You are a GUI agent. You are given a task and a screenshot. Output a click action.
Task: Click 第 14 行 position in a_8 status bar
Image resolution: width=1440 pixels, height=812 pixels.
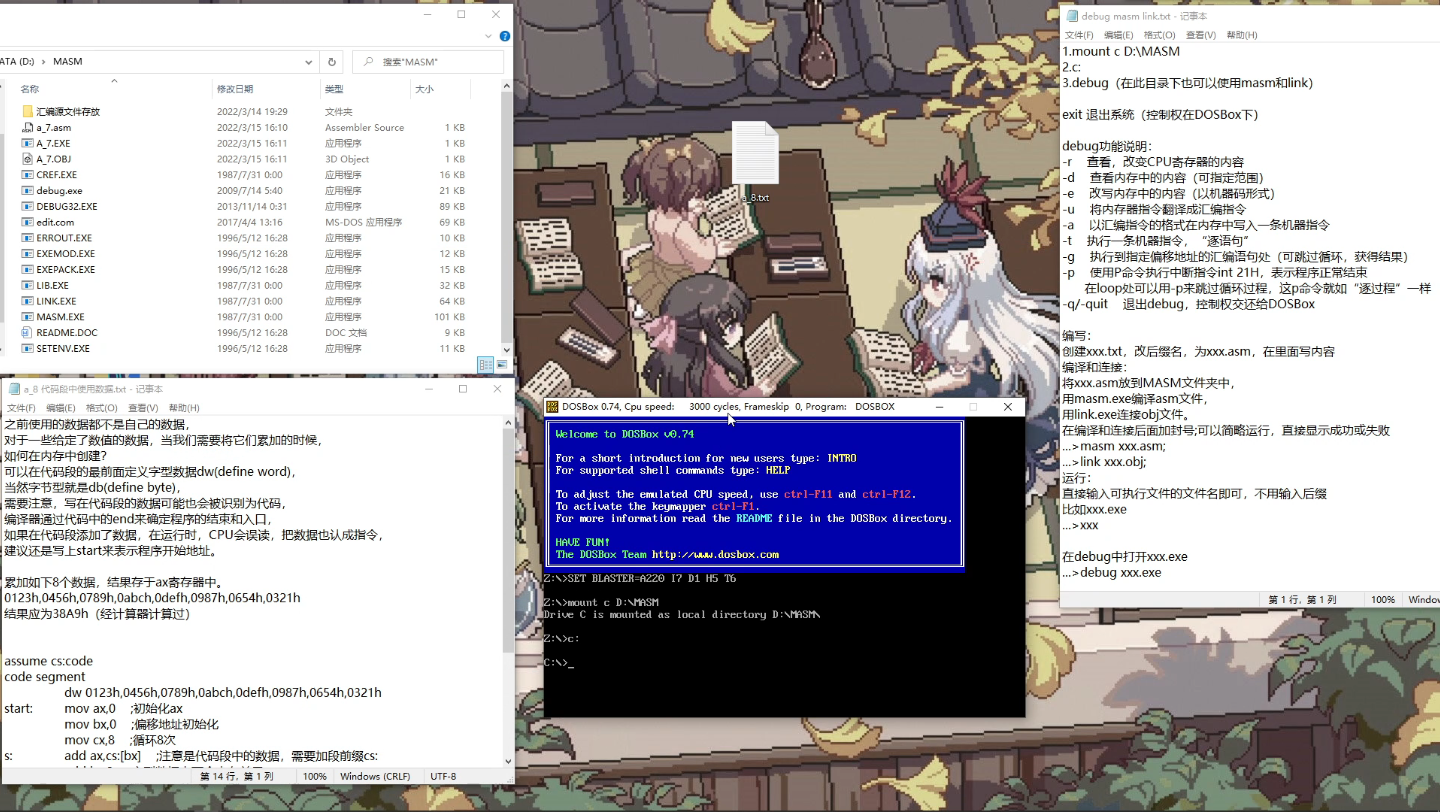point(237,777)
